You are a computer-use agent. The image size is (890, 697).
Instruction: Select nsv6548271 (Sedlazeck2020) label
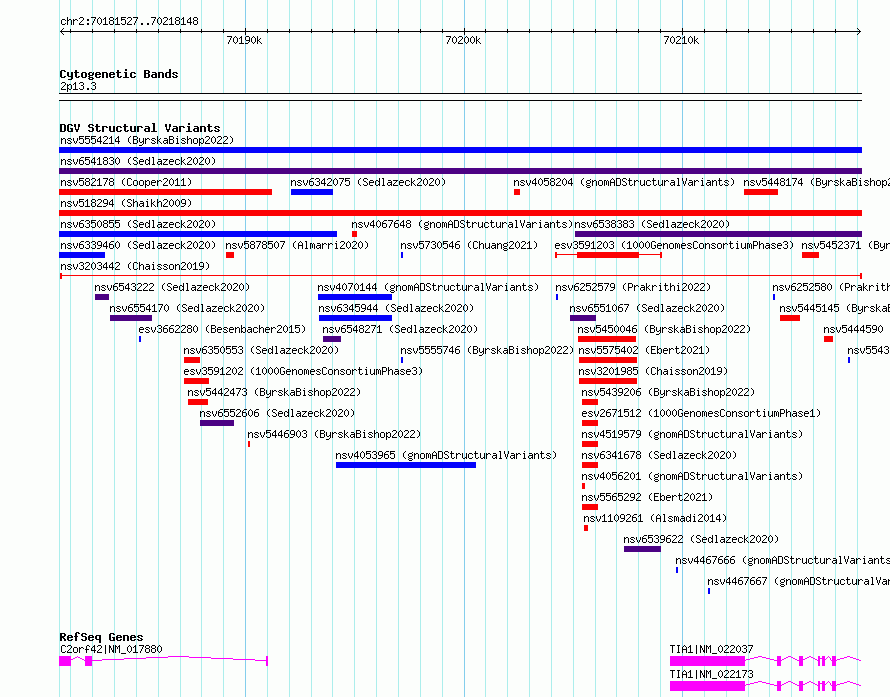(400, 329)
